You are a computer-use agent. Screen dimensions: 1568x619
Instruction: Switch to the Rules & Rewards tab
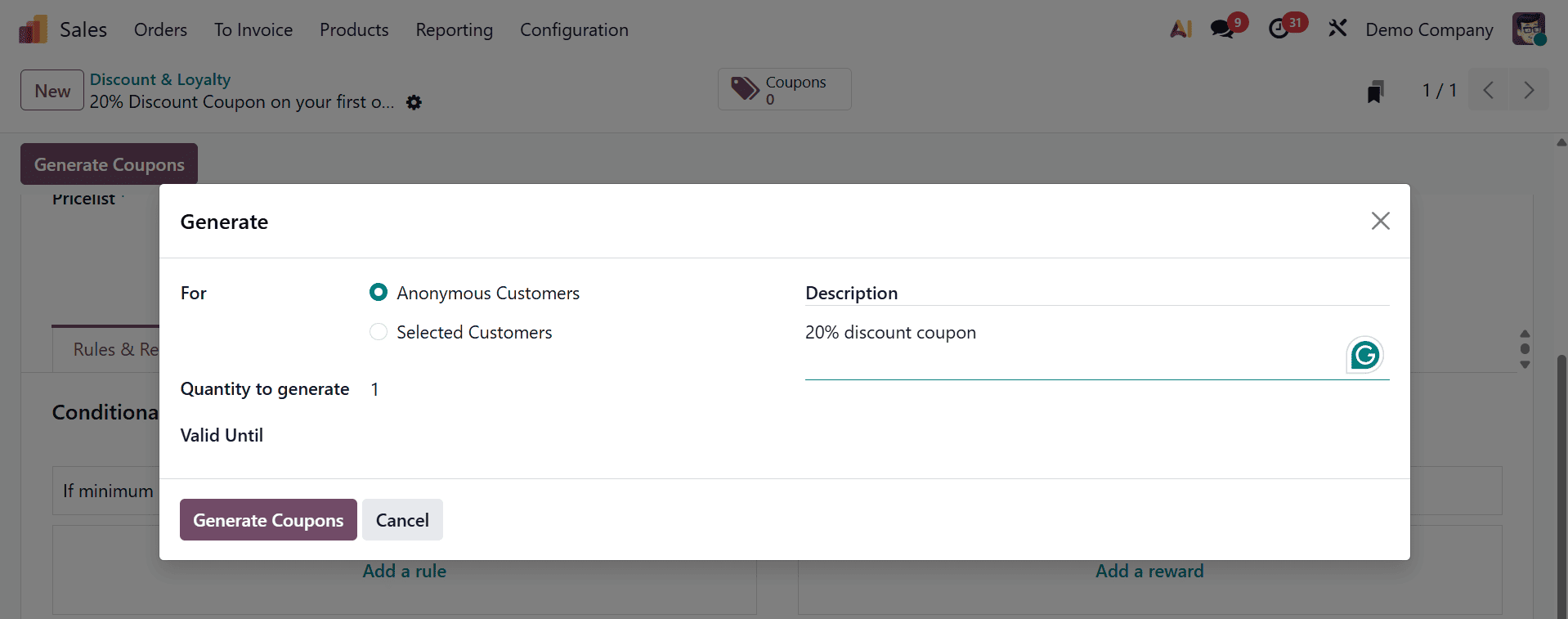pos(106,349)
